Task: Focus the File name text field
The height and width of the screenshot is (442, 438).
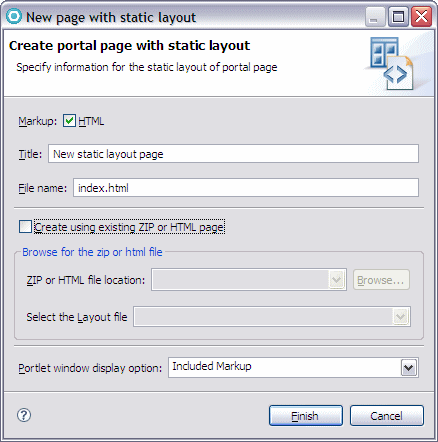Action: [x=246, y=188]
